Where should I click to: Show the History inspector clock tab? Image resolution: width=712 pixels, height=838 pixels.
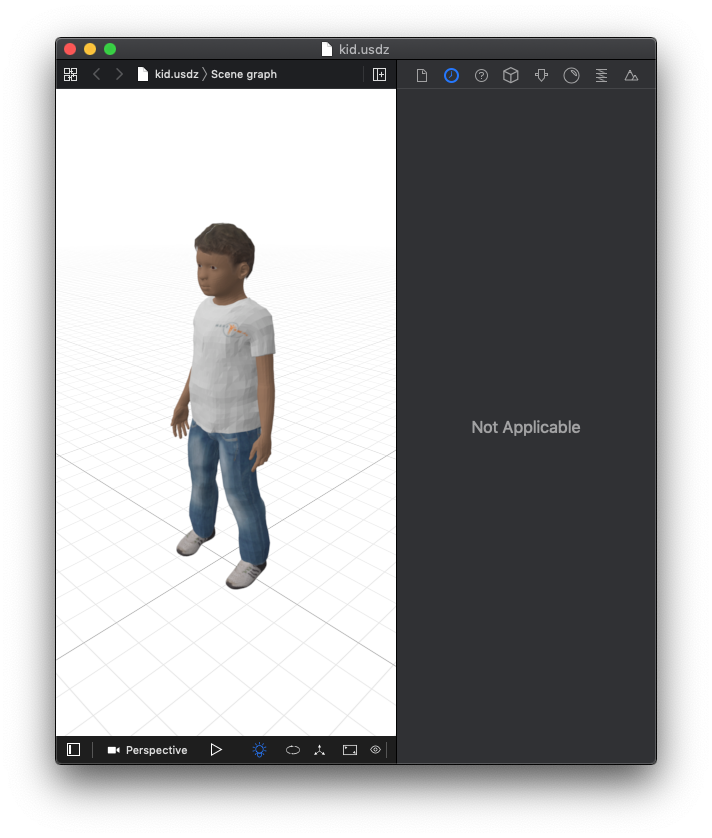tap(452, 76)
